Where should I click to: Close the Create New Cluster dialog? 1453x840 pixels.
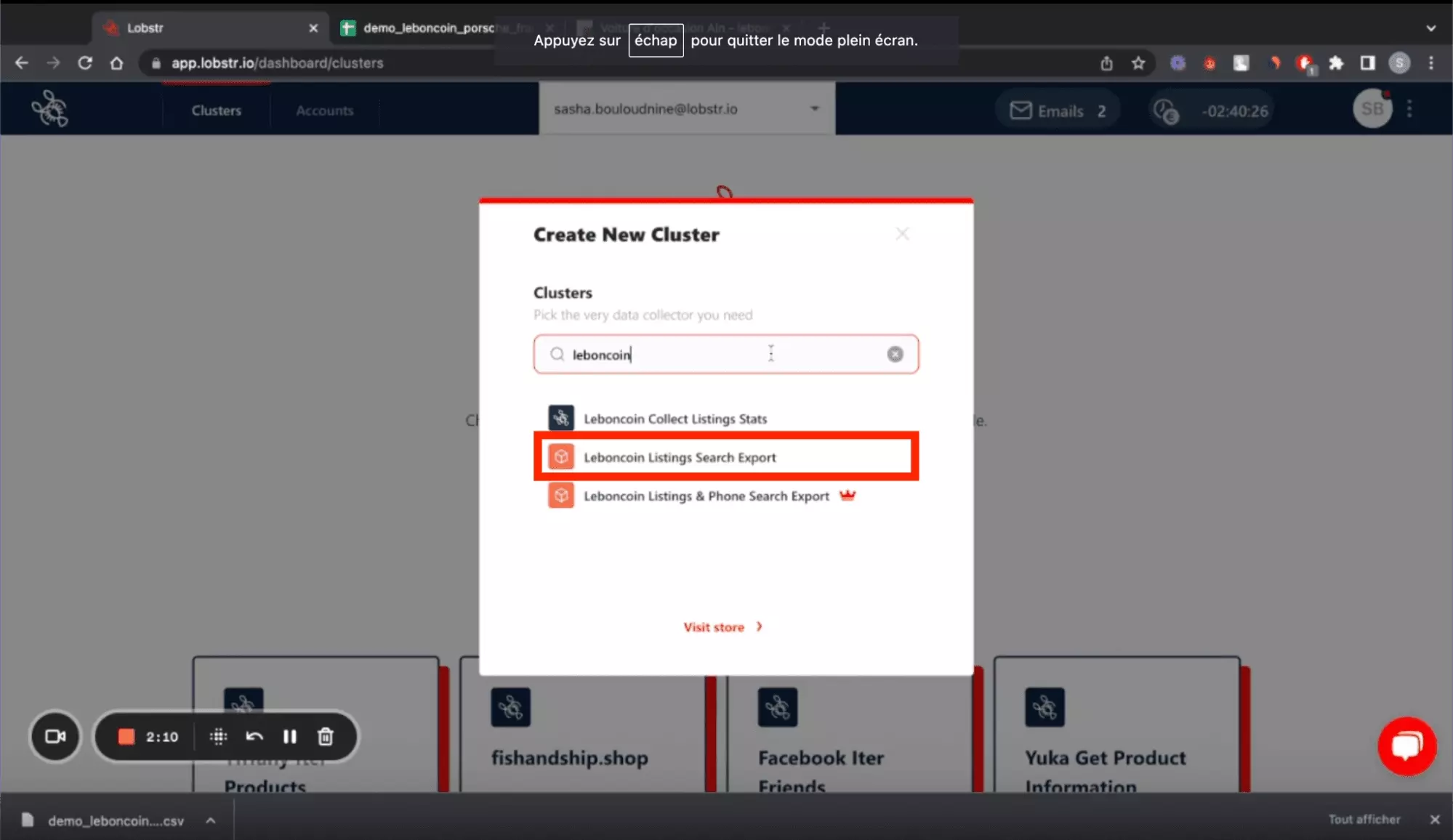902,234
